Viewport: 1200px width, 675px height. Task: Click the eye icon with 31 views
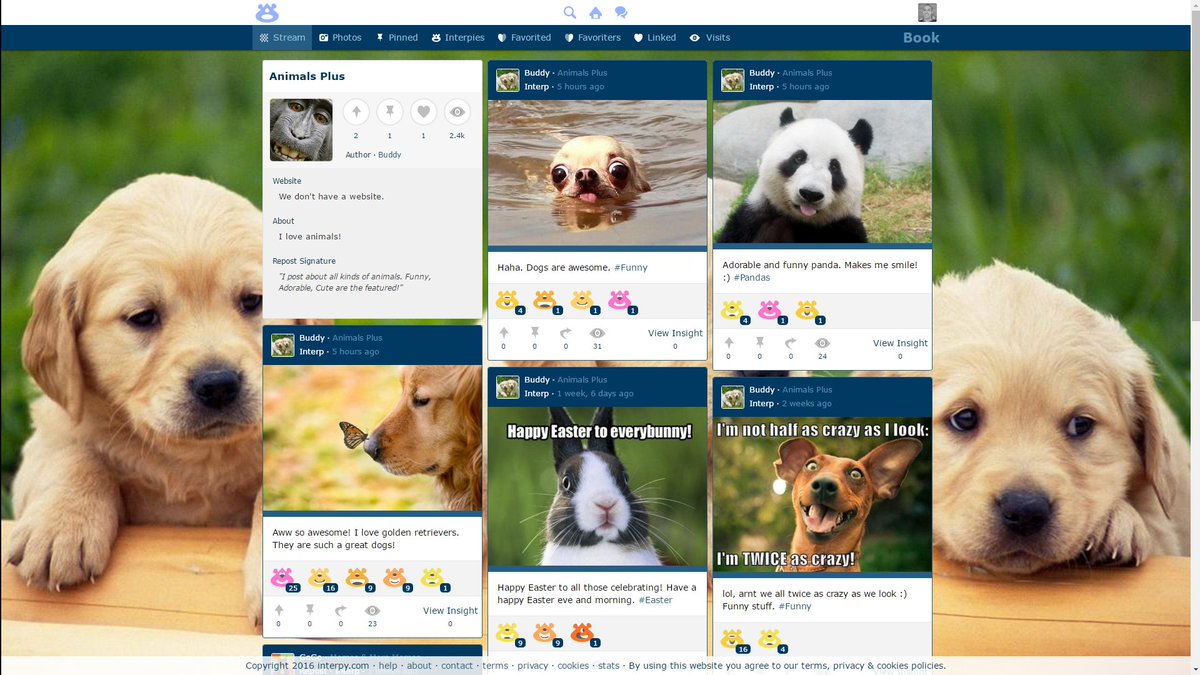coord(597,333)
